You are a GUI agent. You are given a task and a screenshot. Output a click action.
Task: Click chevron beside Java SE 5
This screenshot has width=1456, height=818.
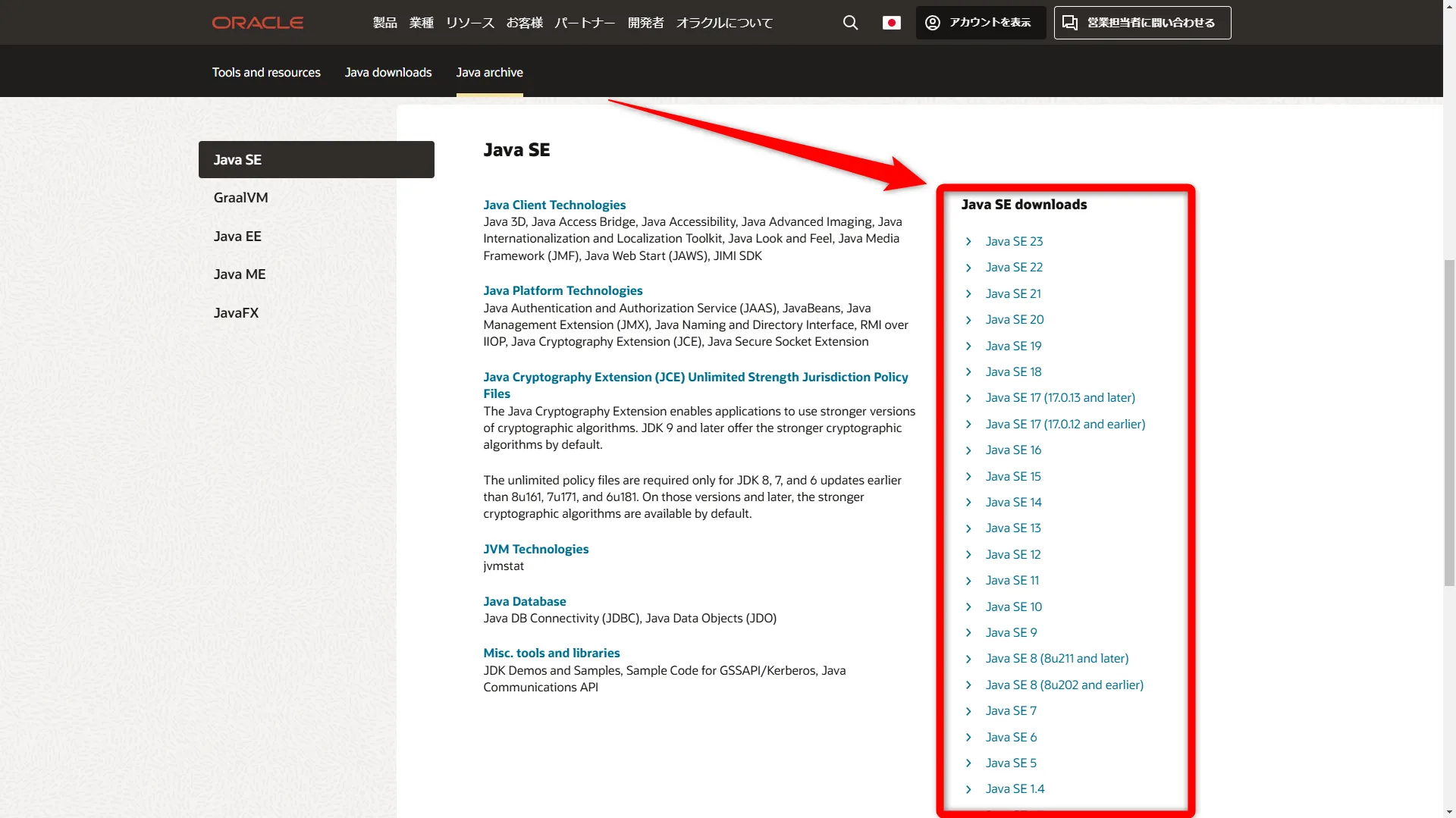pyautogui.click(x=968, y=763)
